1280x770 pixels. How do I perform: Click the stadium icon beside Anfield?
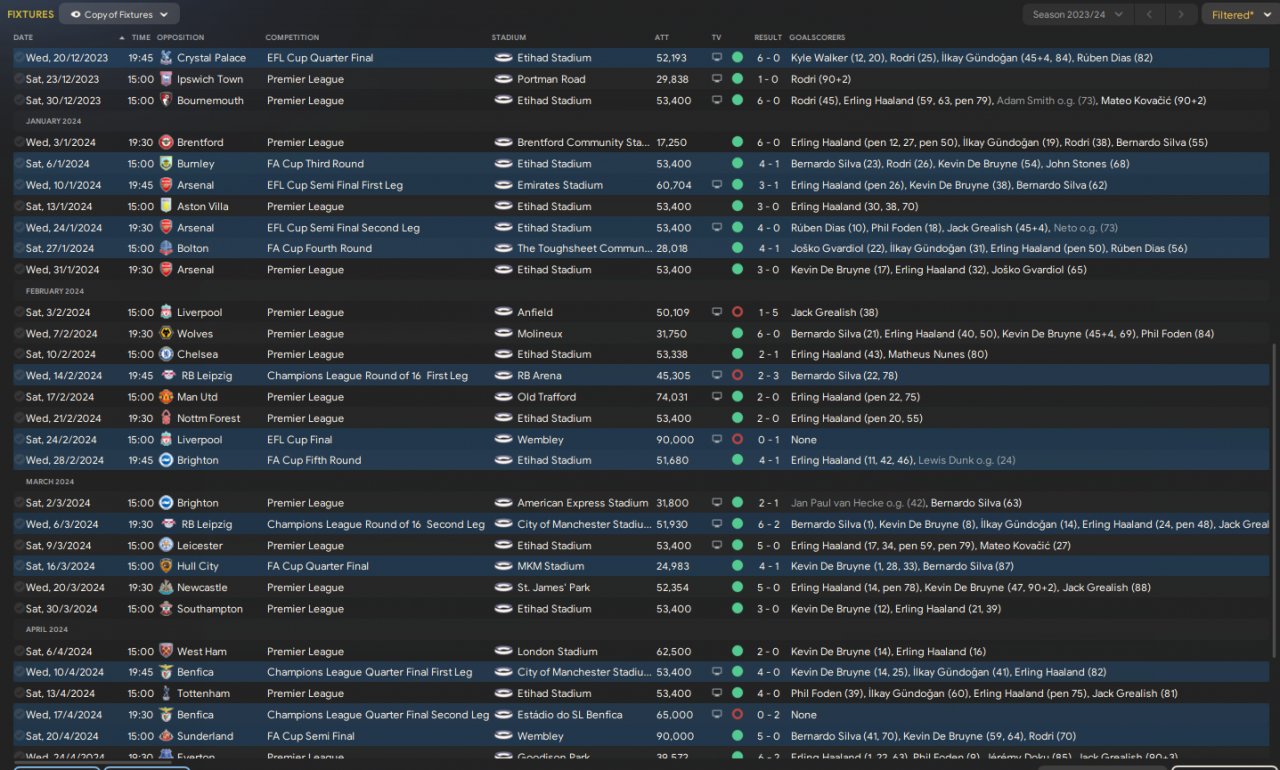tap(503, 312)
